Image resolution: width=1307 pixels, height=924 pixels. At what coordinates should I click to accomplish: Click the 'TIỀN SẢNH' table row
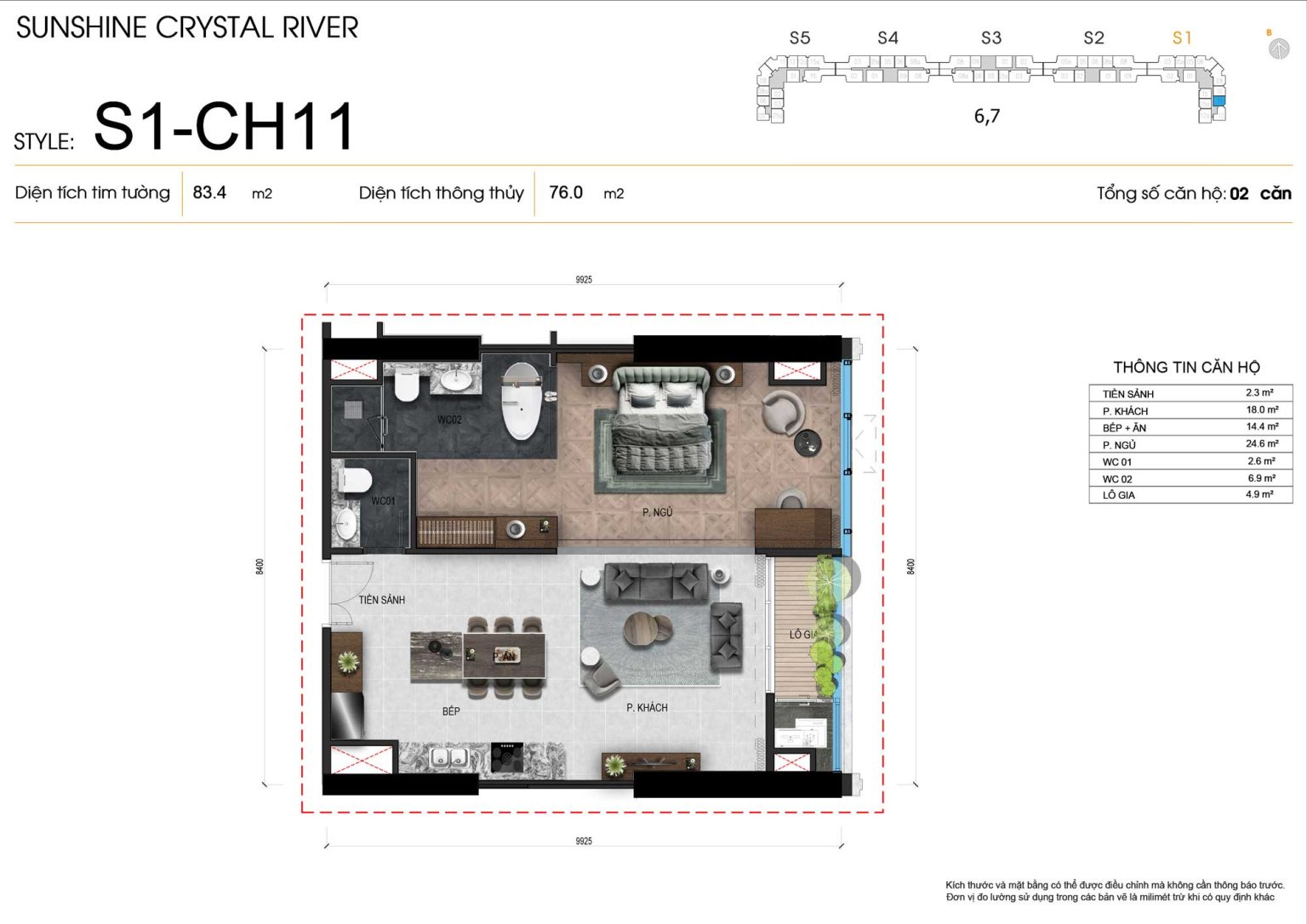pyautogui.click(x=1190, y=393)
